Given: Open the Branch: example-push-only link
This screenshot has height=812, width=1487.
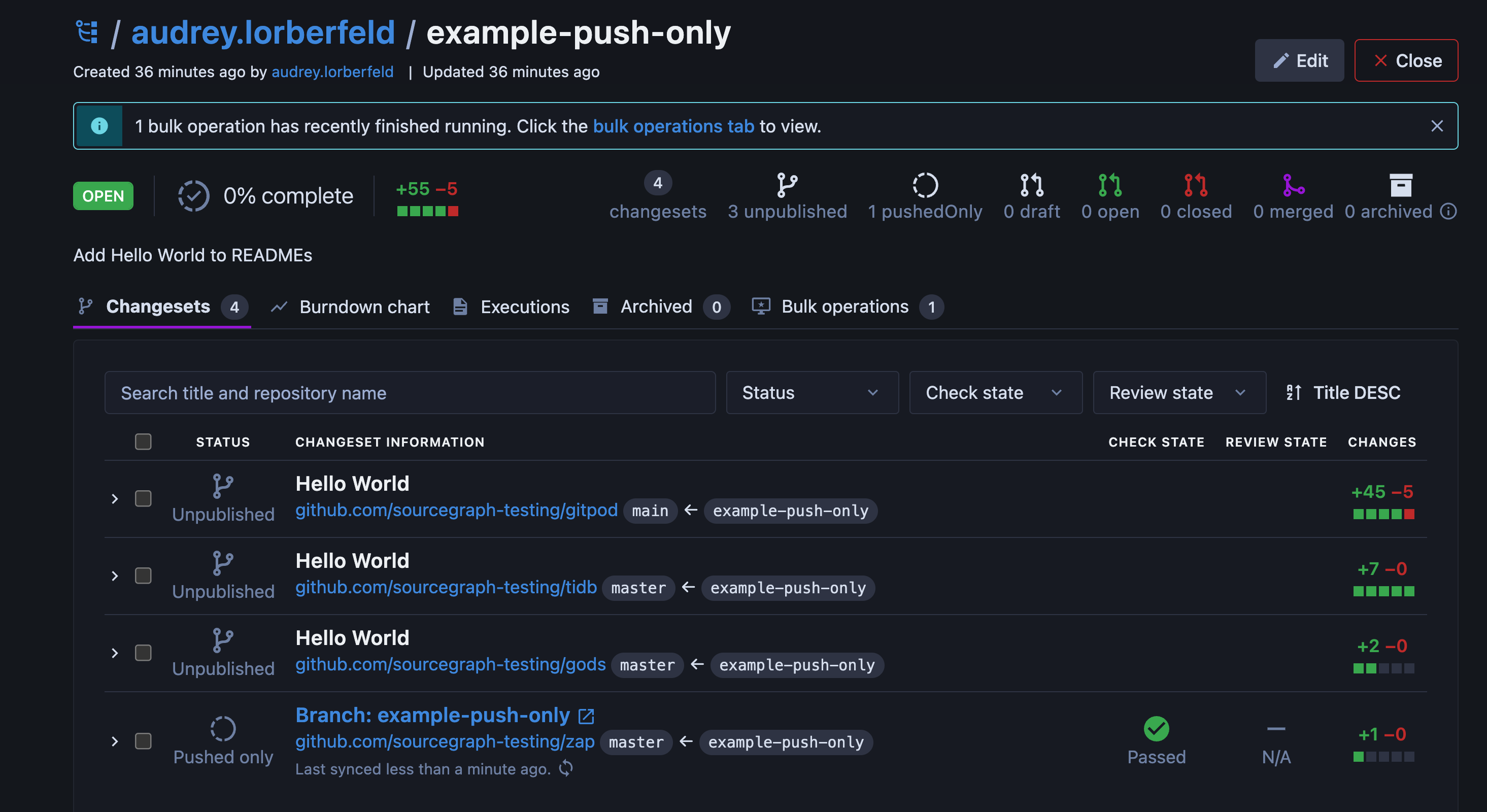Looking at the screenshot, I should [x=432, y=715].
